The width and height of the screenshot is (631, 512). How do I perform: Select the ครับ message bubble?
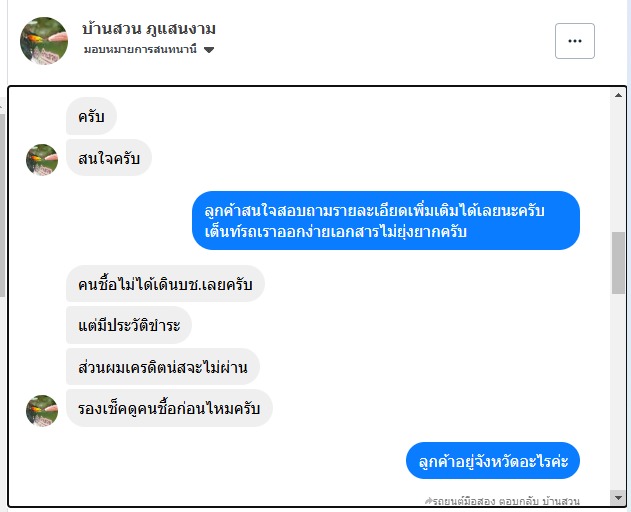coord(92,116)
